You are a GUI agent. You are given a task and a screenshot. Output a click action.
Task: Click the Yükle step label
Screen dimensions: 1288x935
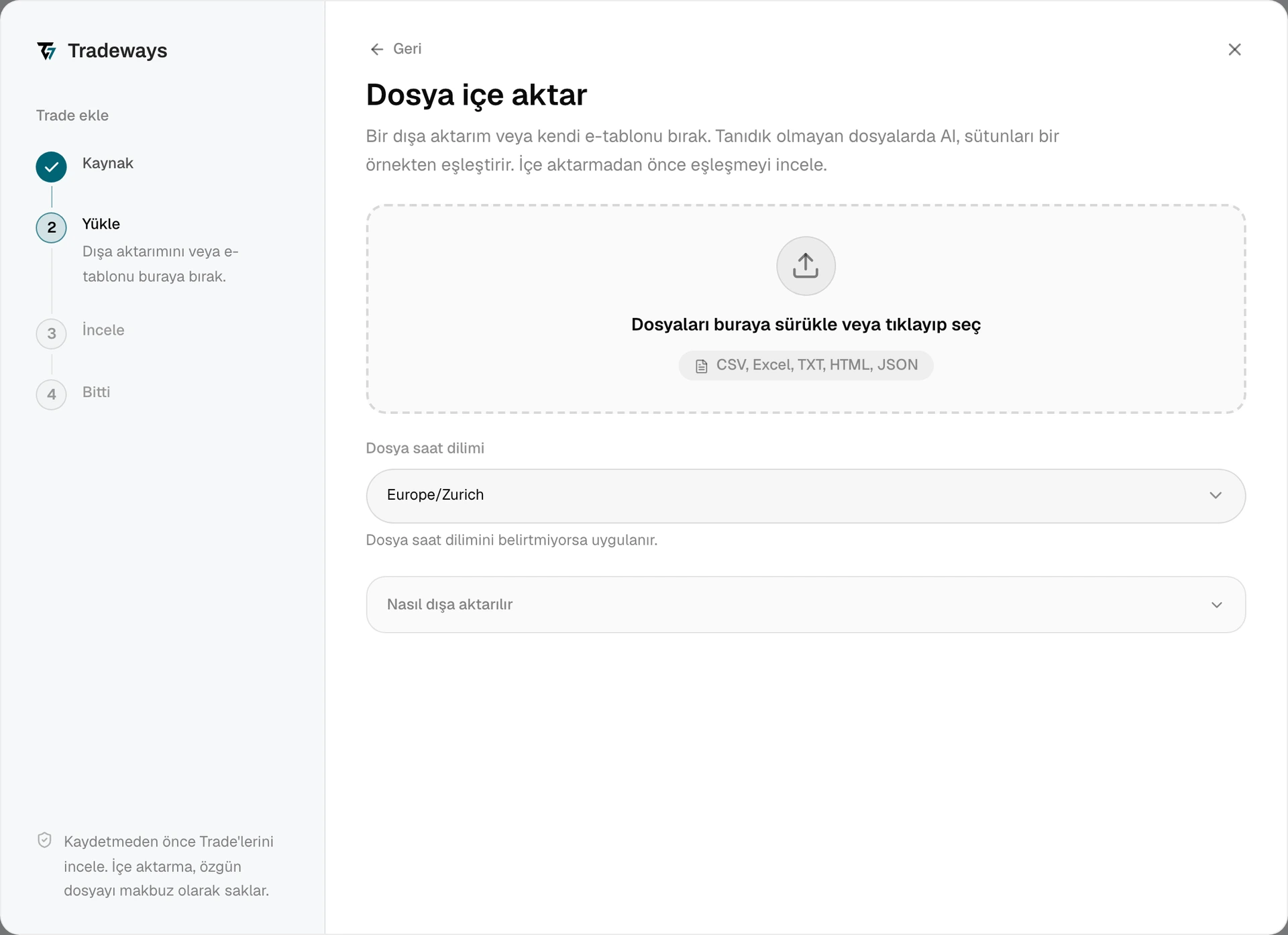tap(101, 224)
